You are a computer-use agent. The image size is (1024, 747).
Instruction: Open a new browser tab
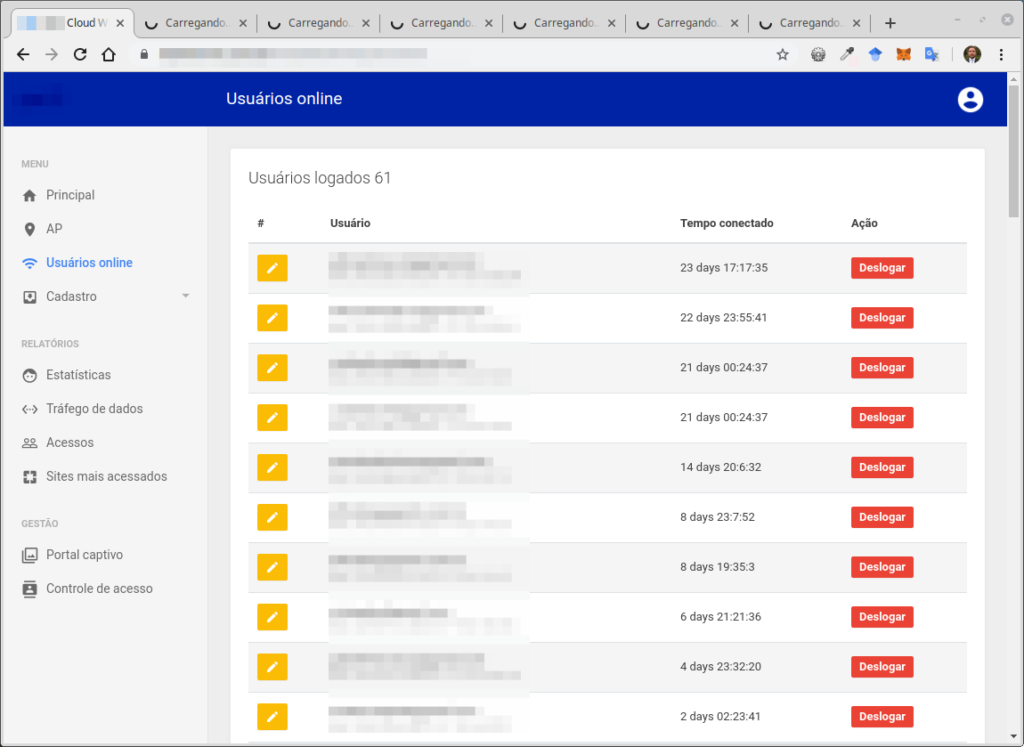pos(890,23)
